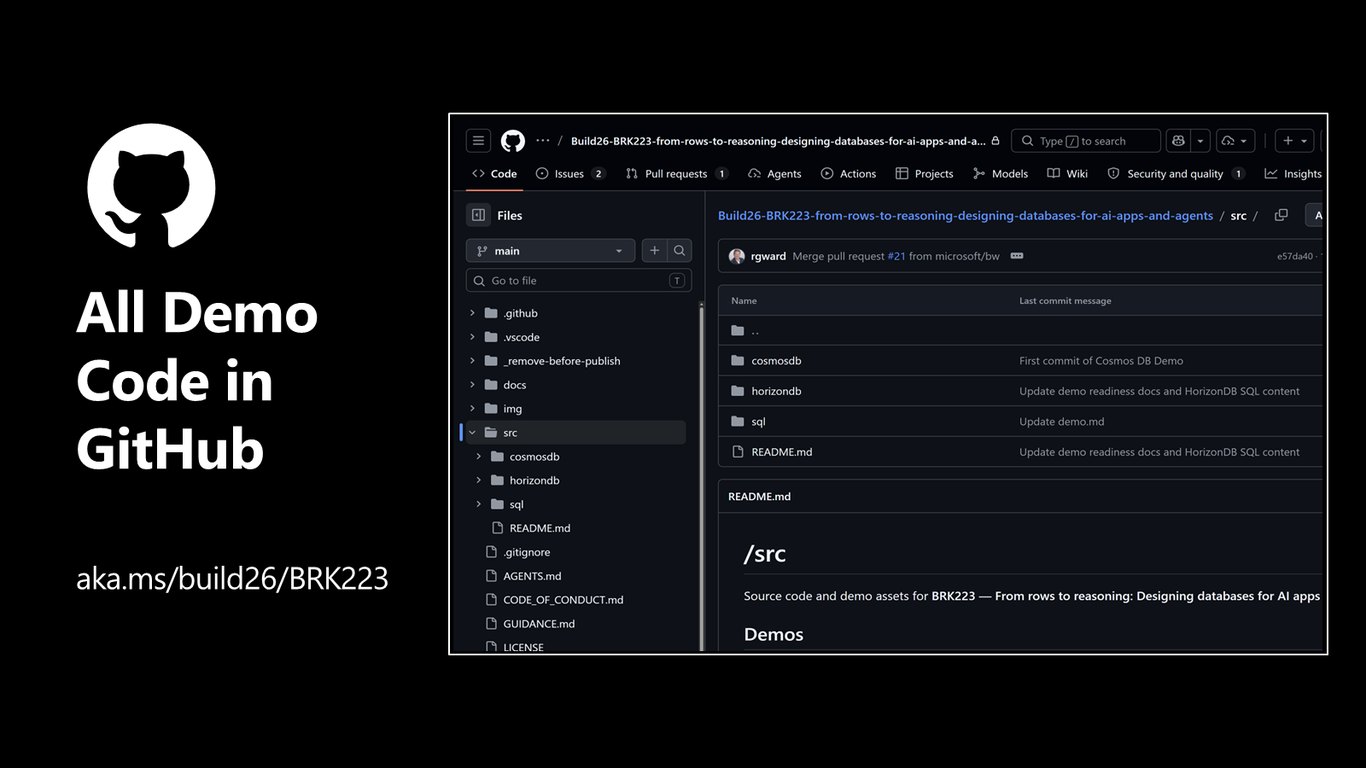Open the Insights tab
This screenshot has width=1366, height=768.
pos(1292,174)
